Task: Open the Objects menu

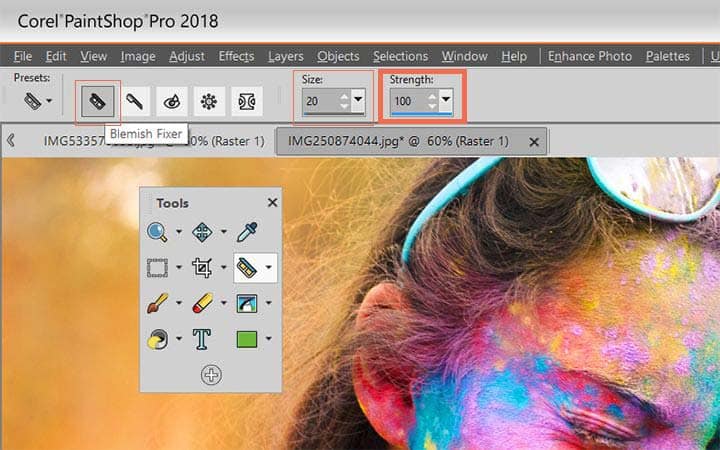Action: [x=338, y=56]
